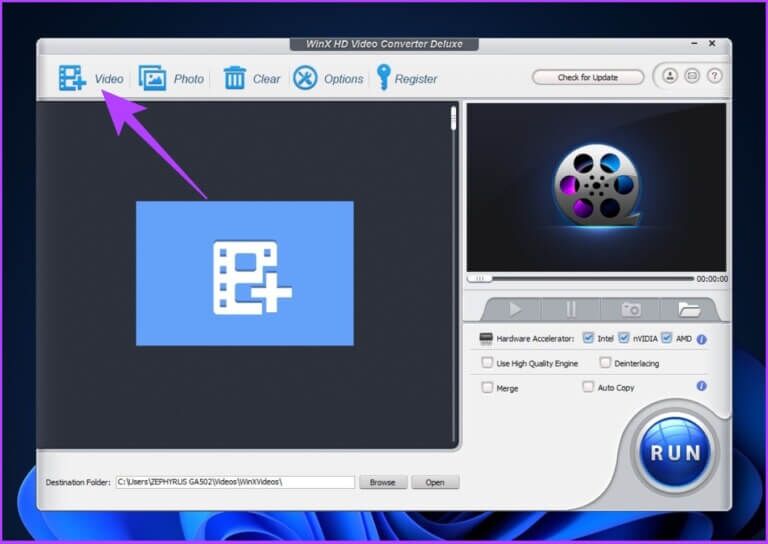Click the WinX HD Video Converter Deluxe title
This screenshot has width=768, height=544.
[384, 44]
